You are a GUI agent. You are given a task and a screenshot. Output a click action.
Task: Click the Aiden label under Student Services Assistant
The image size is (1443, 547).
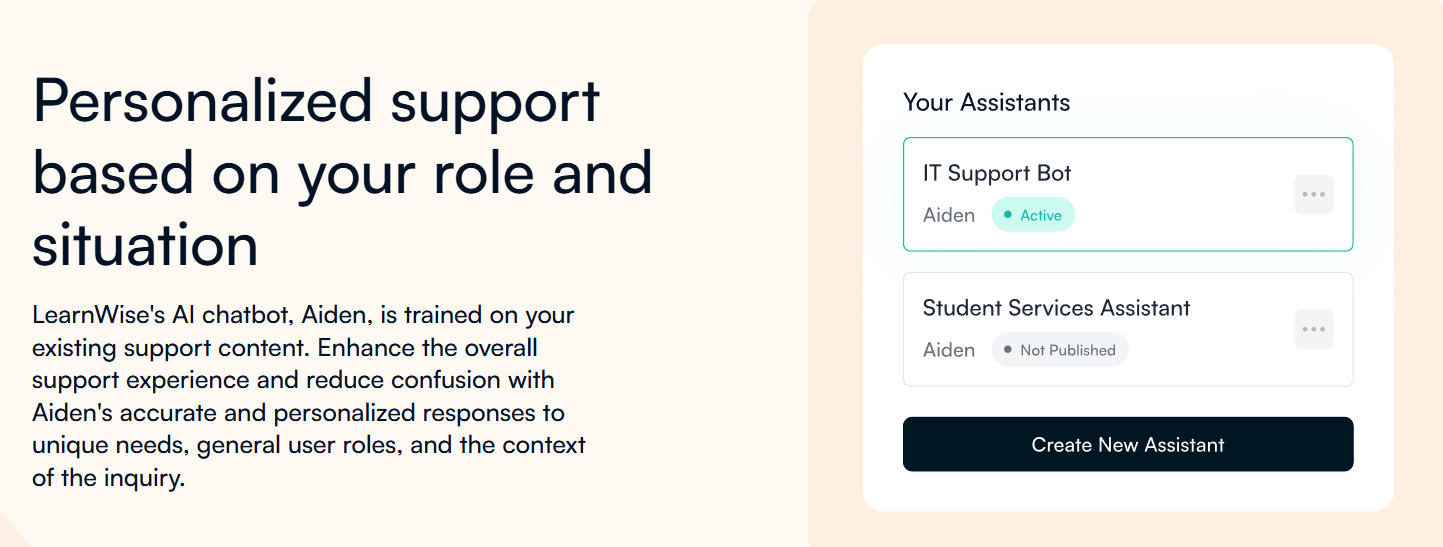[x=949, y=350]
